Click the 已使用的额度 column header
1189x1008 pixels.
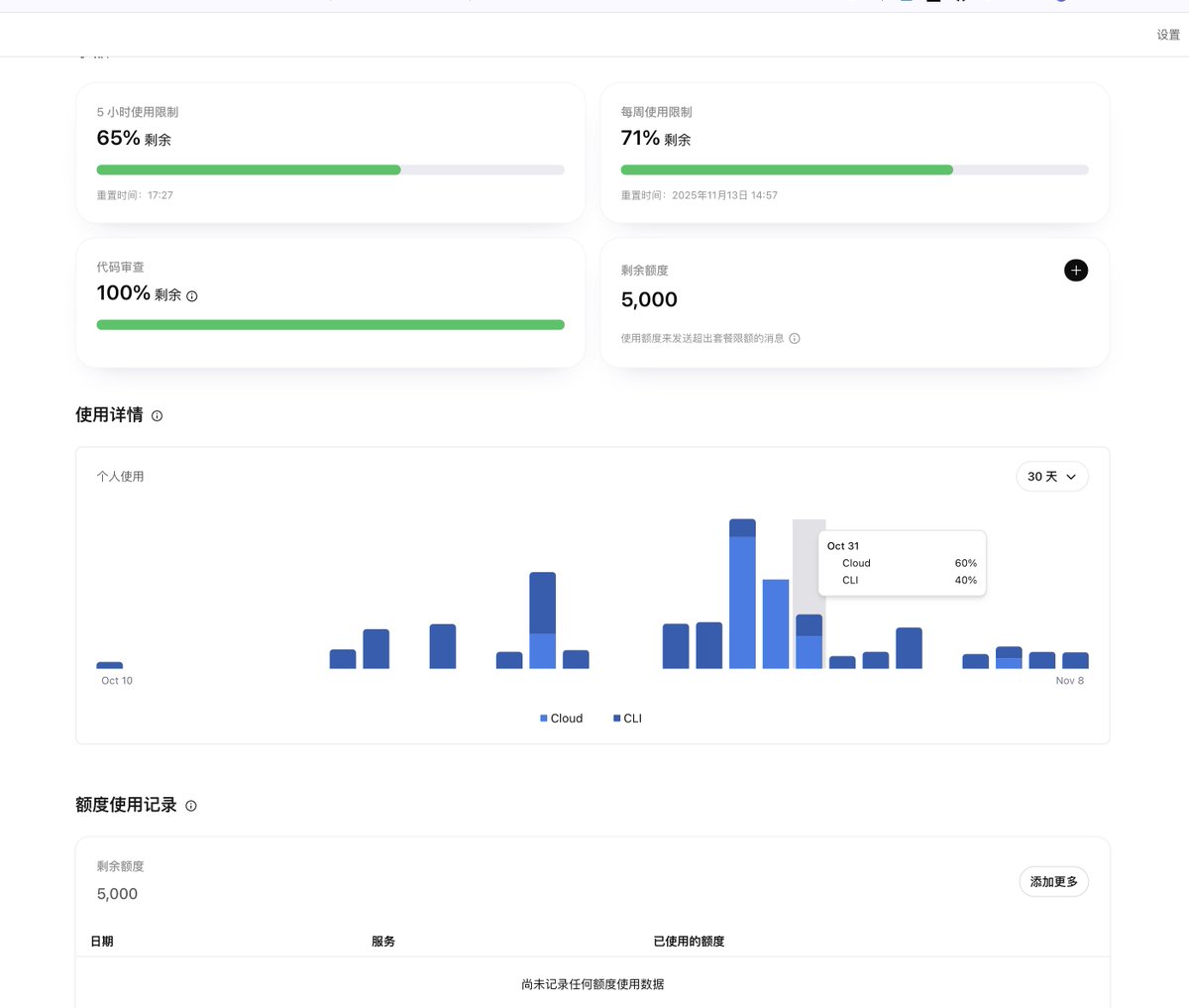pos(689,942)
